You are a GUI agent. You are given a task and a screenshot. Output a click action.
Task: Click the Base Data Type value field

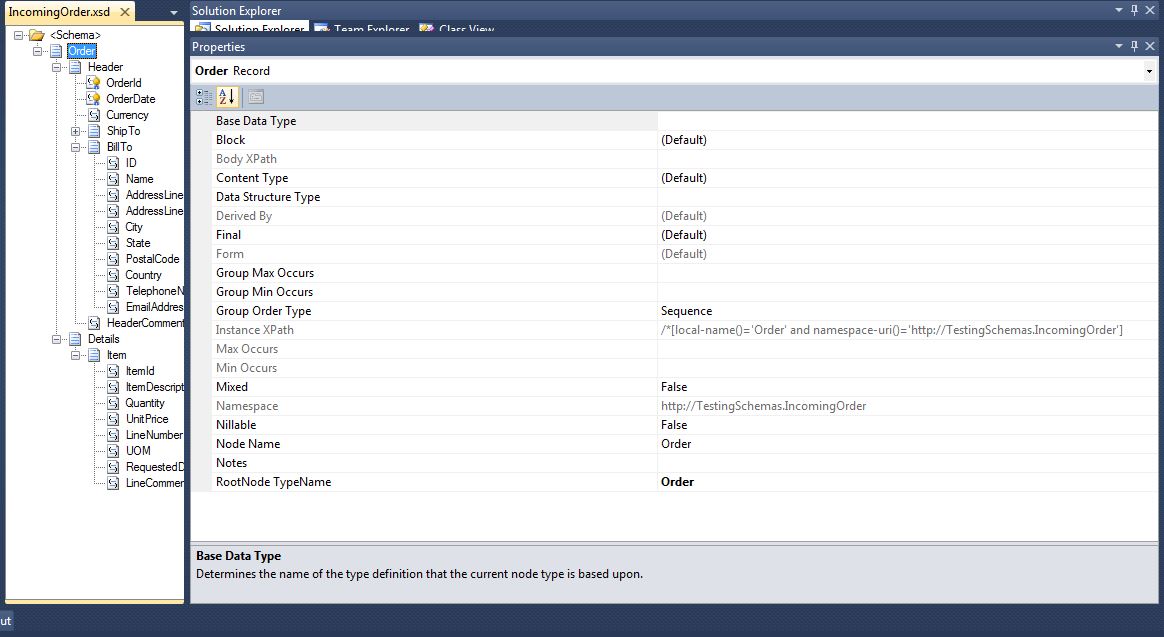pos(907,121)
